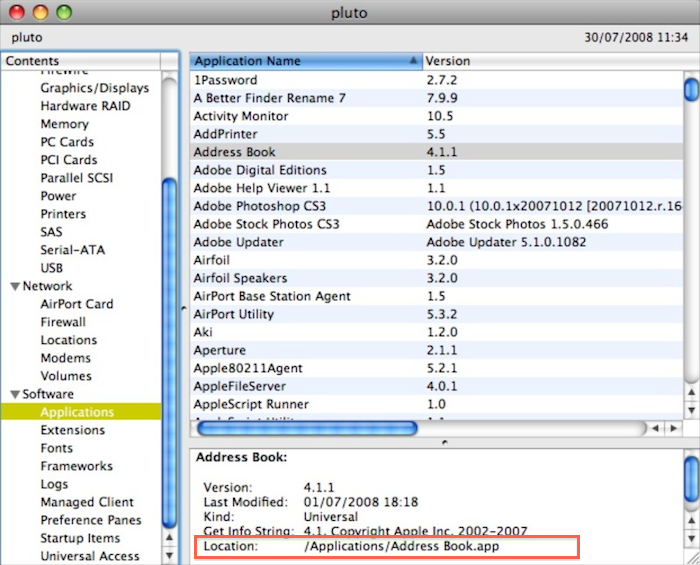Select Serial-ATA item
The height and width of the screenshot is (565, 700).
click(72, 250)
